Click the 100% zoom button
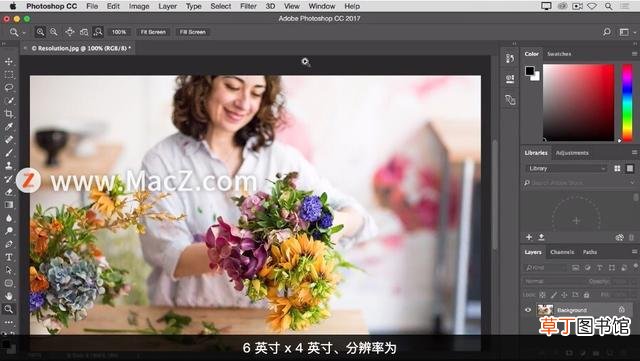Image resolution: width=640 pixels, height=361 pixels. (119, 32)
